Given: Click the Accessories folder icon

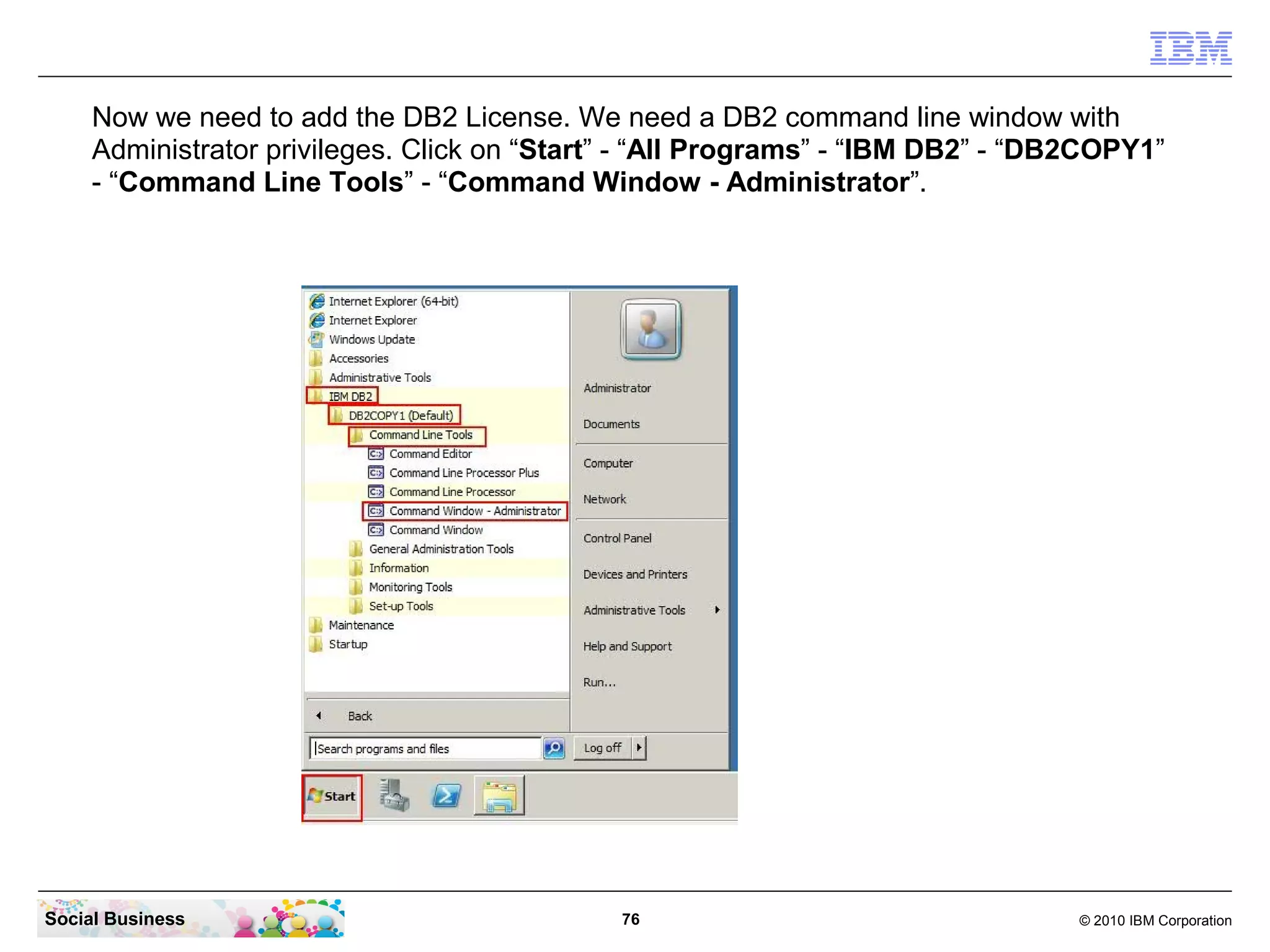Looking at the screenshot, I should pyautogui.click(x=316, y=358).
